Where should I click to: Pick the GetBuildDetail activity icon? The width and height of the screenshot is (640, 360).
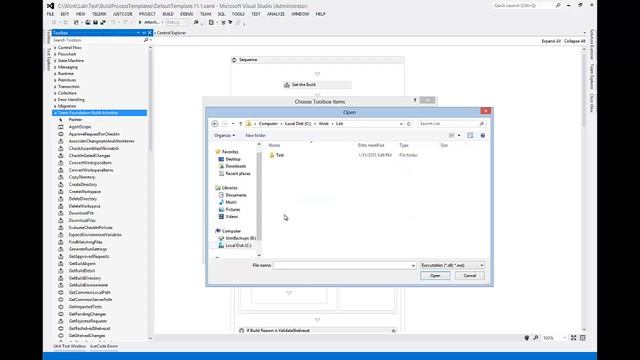tap(61, 271)
